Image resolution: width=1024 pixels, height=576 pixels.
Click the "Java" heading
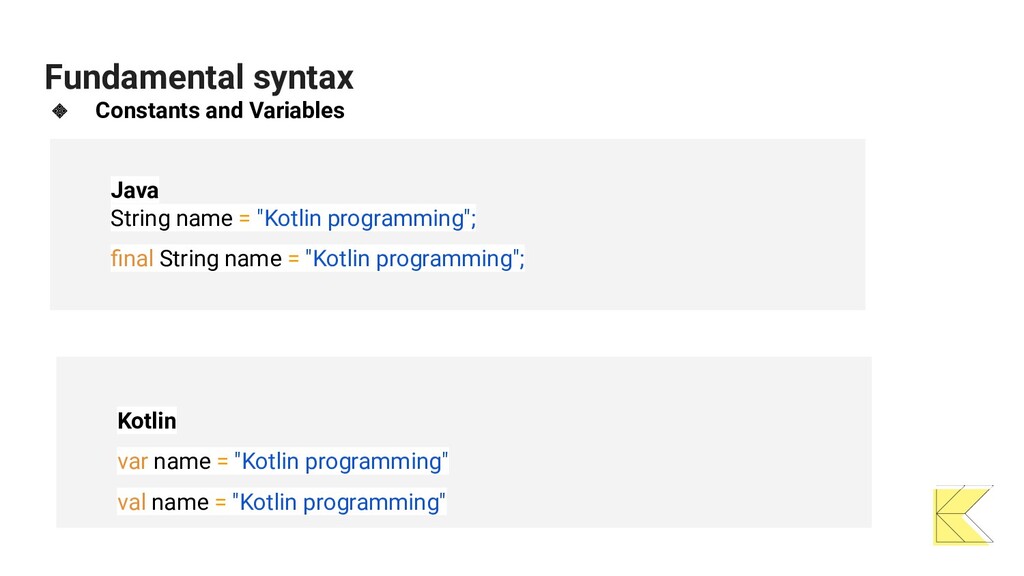135,190
